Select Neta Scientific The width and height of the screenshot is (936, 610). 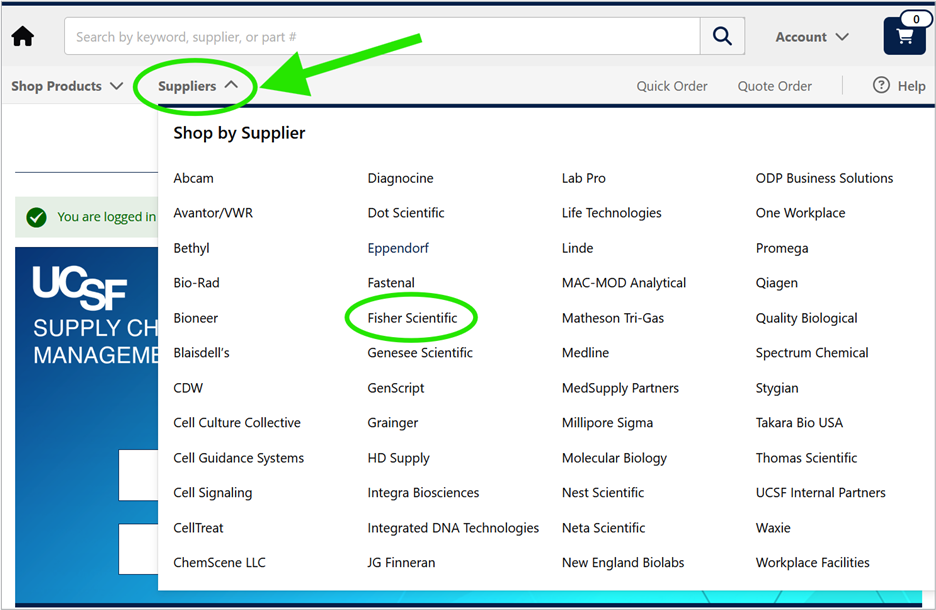tap(604, 528)
